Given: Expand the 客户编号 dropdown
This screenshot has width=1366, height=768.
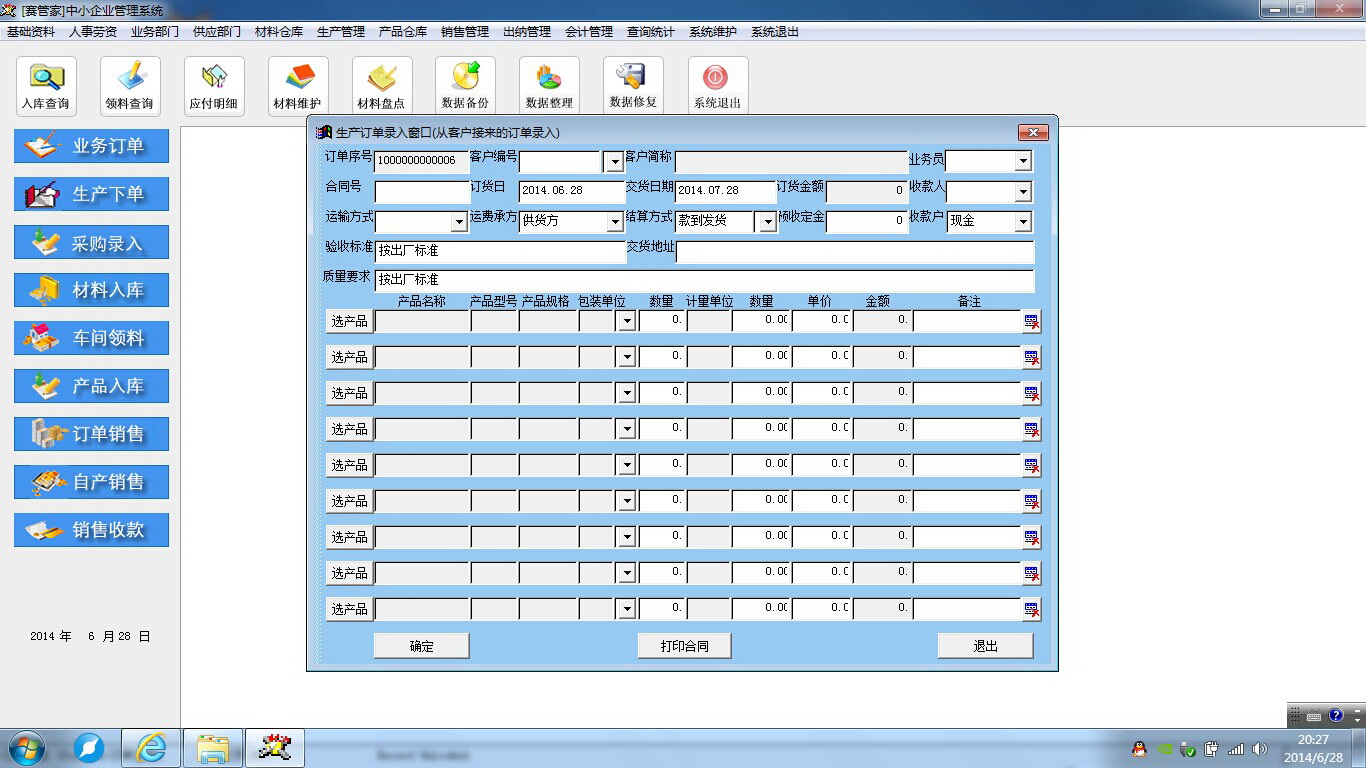Looking at the screenshot, I should click(613, 161).
